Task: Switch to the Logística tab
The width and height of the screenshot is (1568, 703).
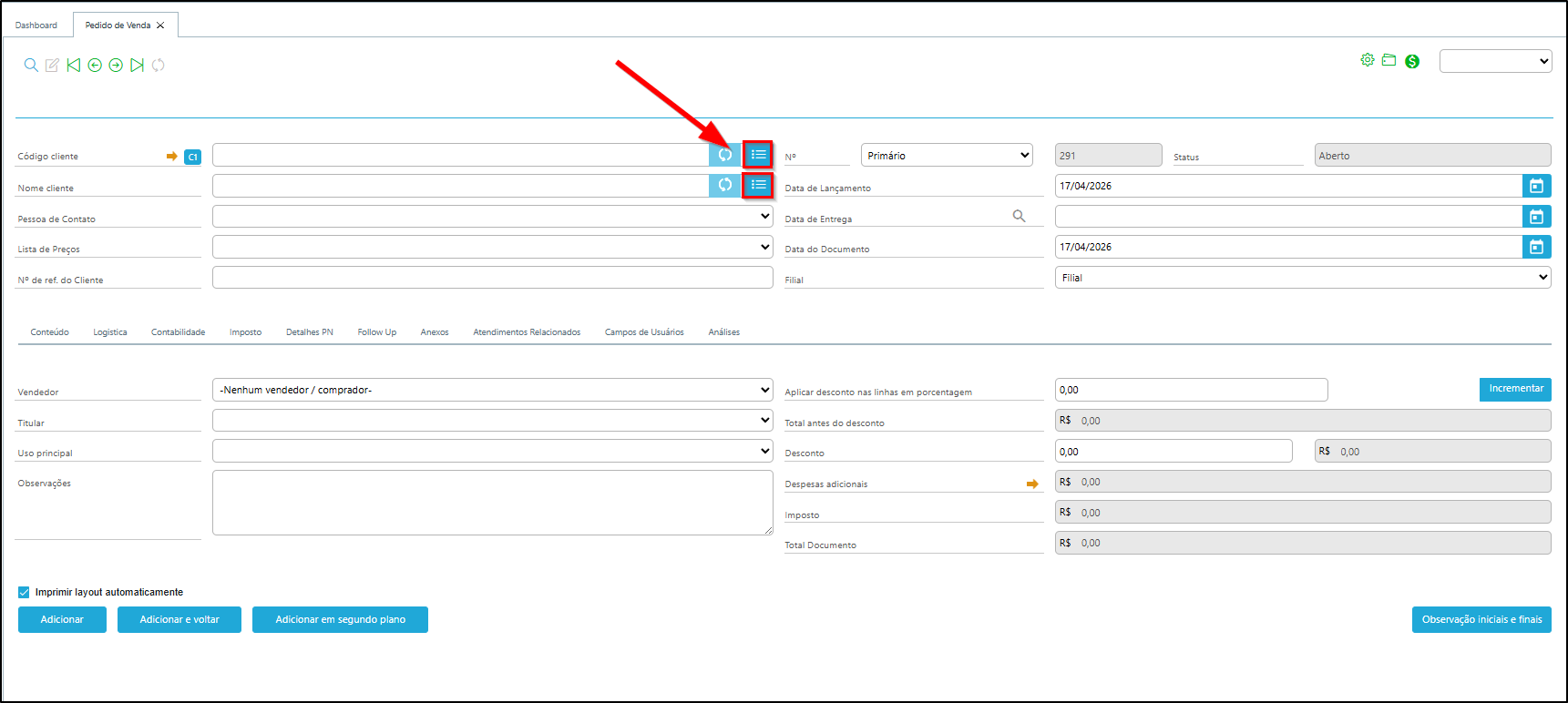Action: pyautogui.click(x=110, y=332)
